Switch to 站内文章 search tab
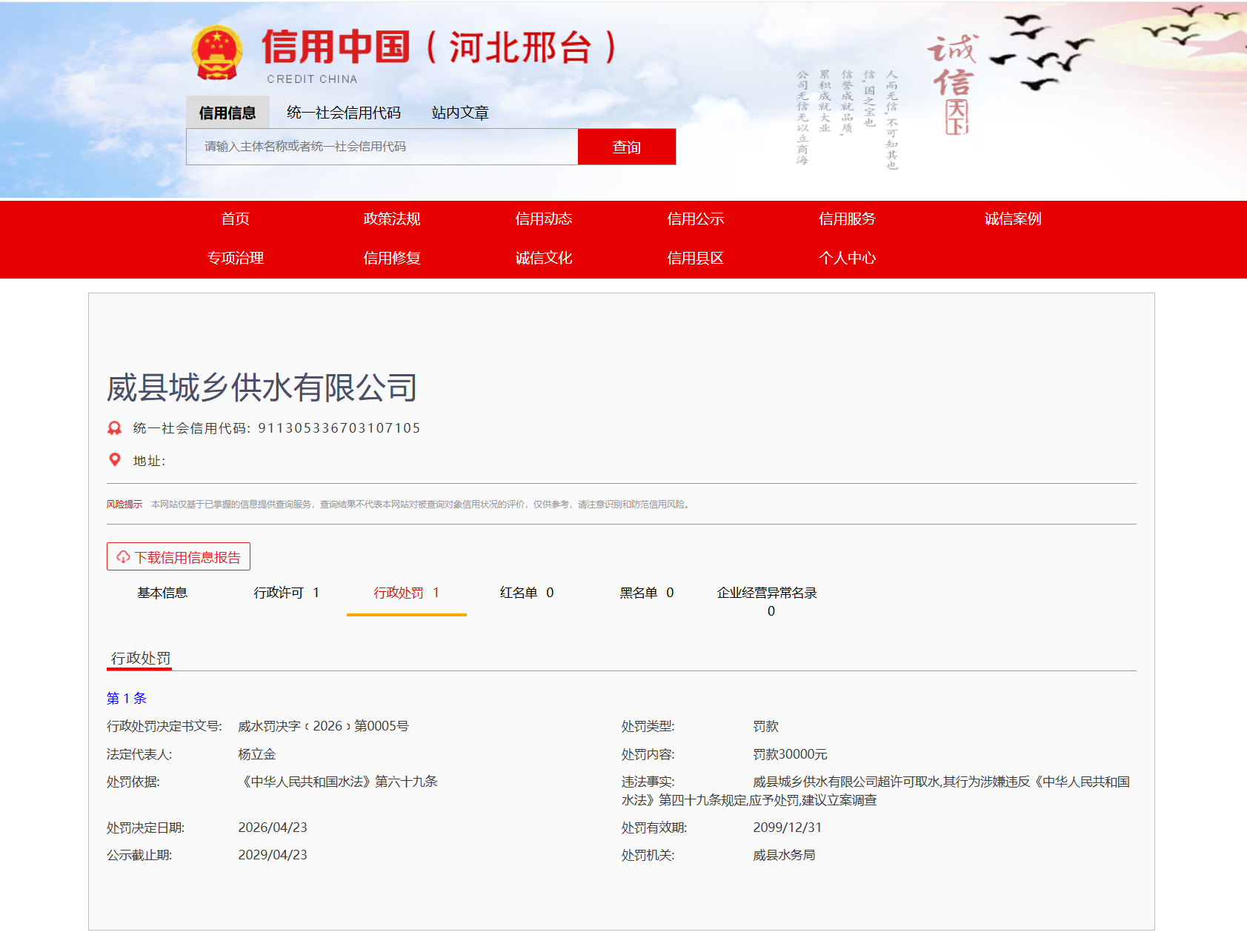This screenshot has height=952, width=1247. point(459,113)
